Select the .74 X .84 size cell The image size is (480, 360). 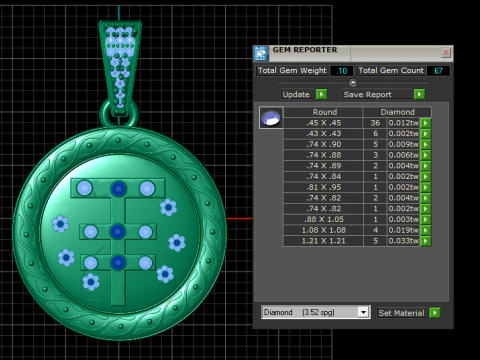pyautogui.click(x=323, y=176)
